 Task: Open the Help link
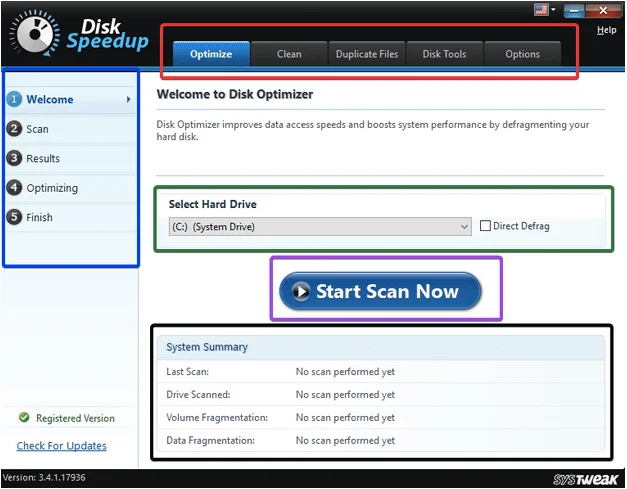606,30
